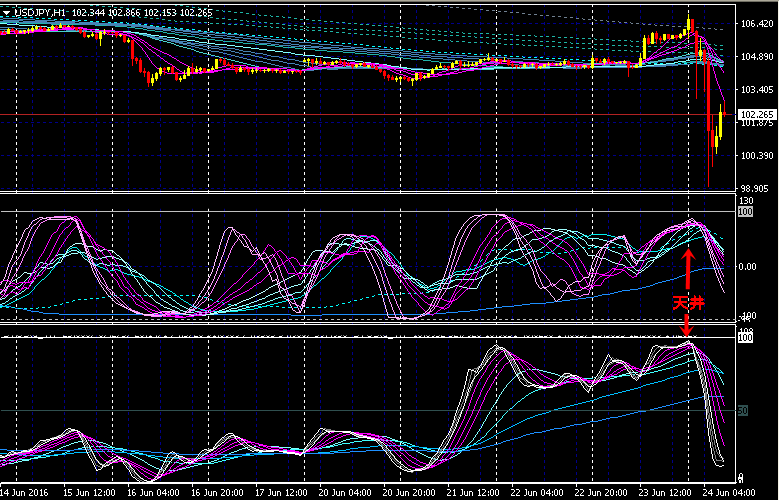Click the USDJPY,H1 chart title
Screen dimensions: 780x500
[38, 13]
